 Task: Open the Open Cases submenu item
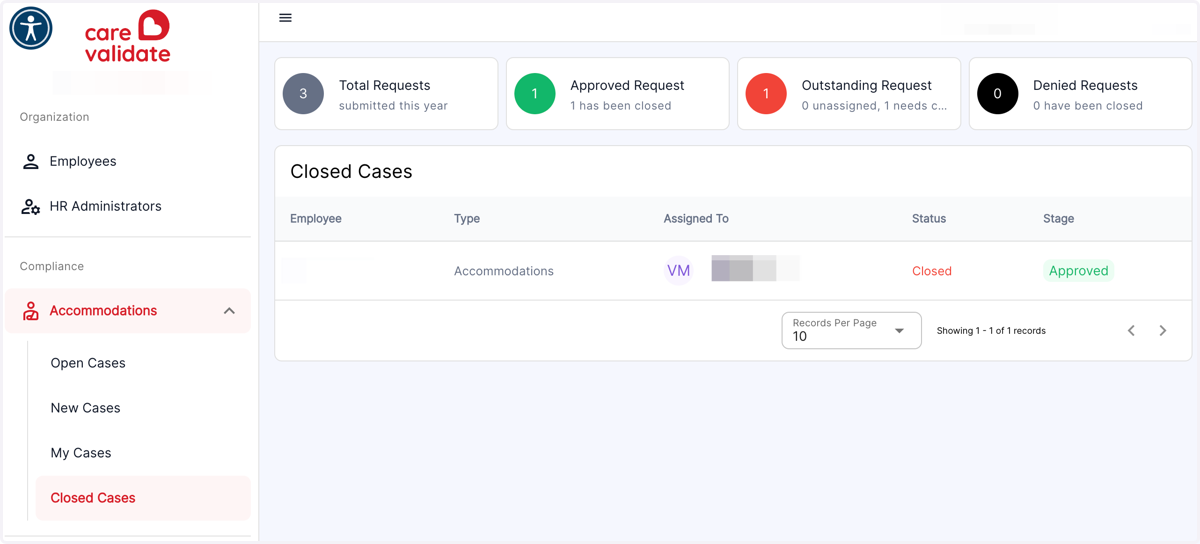143,363
